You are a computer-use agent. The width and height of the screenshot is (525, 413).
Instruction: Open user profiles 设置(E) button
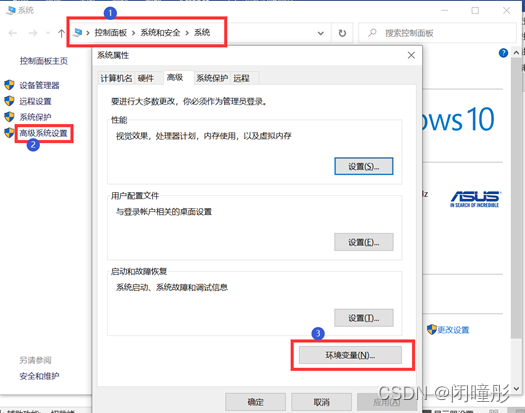[x=364, y=242]
